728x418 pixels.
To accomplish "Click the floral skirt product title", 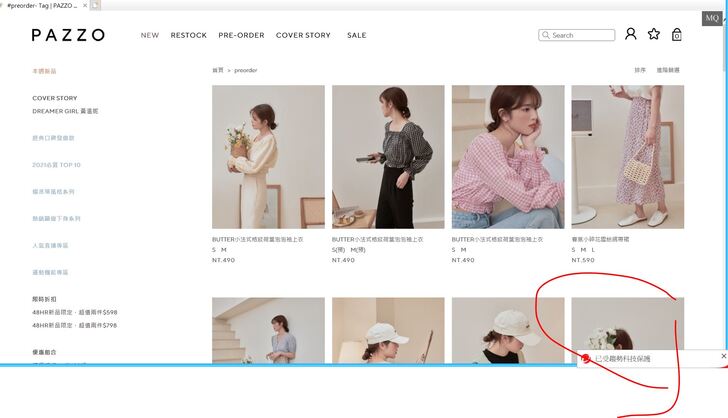I will point(600,239).
